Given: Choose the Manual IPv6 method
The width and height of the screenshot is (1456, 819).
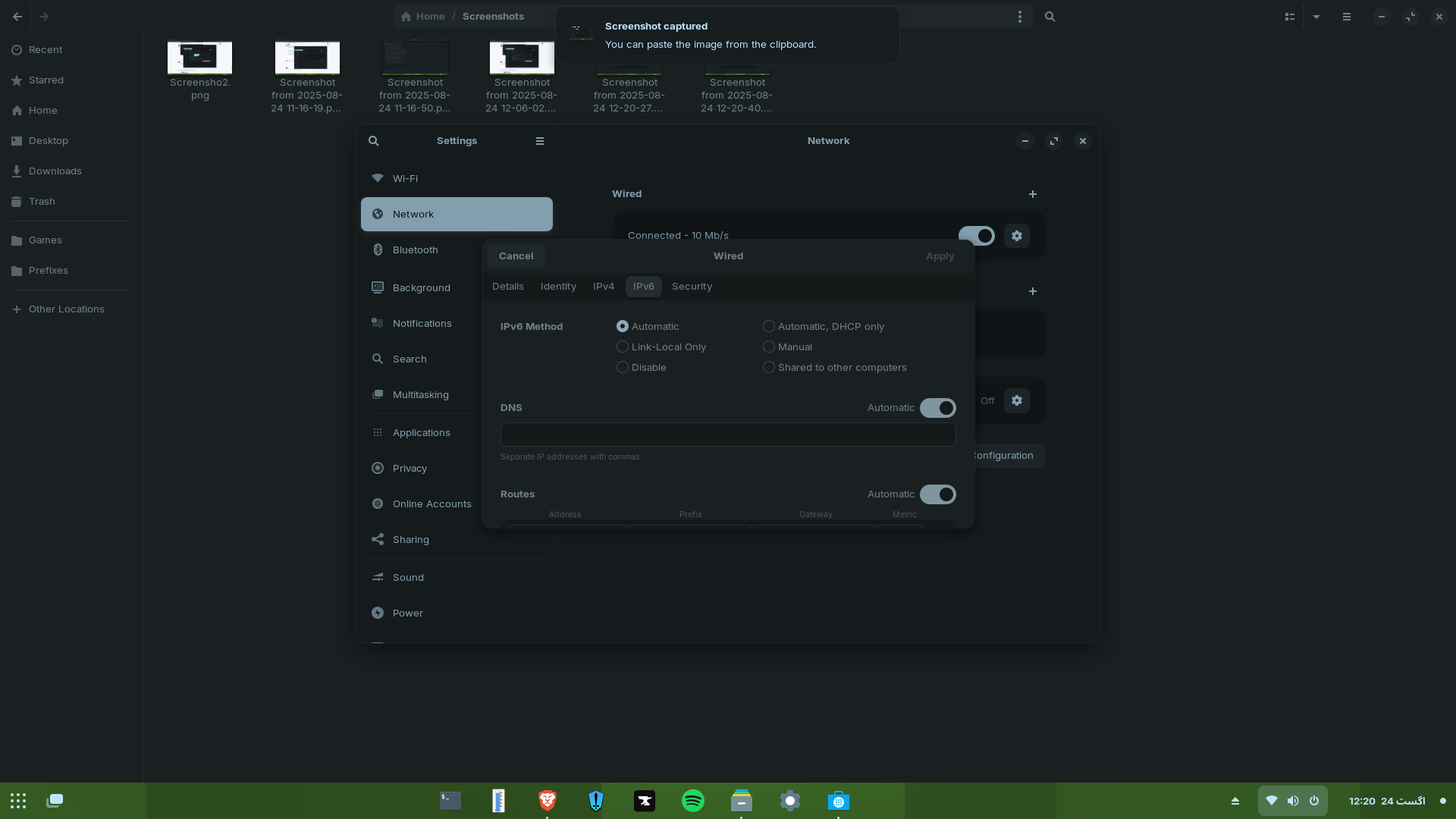Looking at the screenshot, I should tap(768, 347).
